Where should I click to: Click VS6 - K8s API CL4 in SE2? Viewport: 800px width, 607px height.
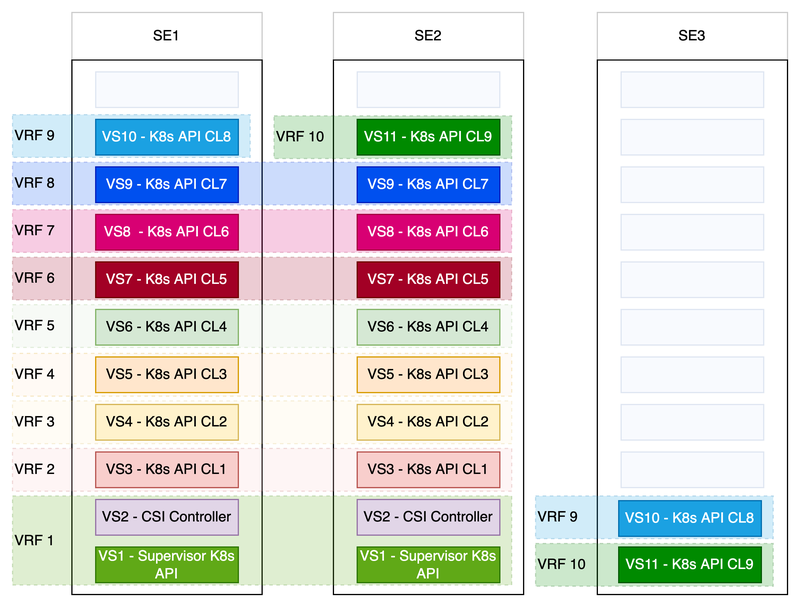pyautogui.click(x=428, y=327)
